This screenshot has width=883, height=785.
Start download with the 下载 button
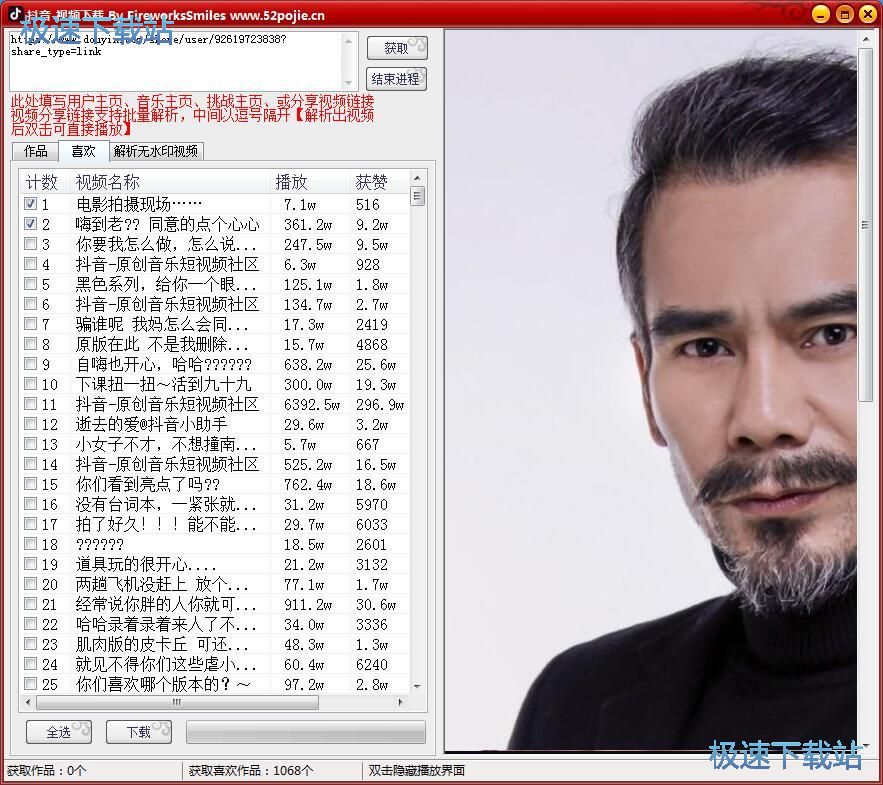point(138,732)
